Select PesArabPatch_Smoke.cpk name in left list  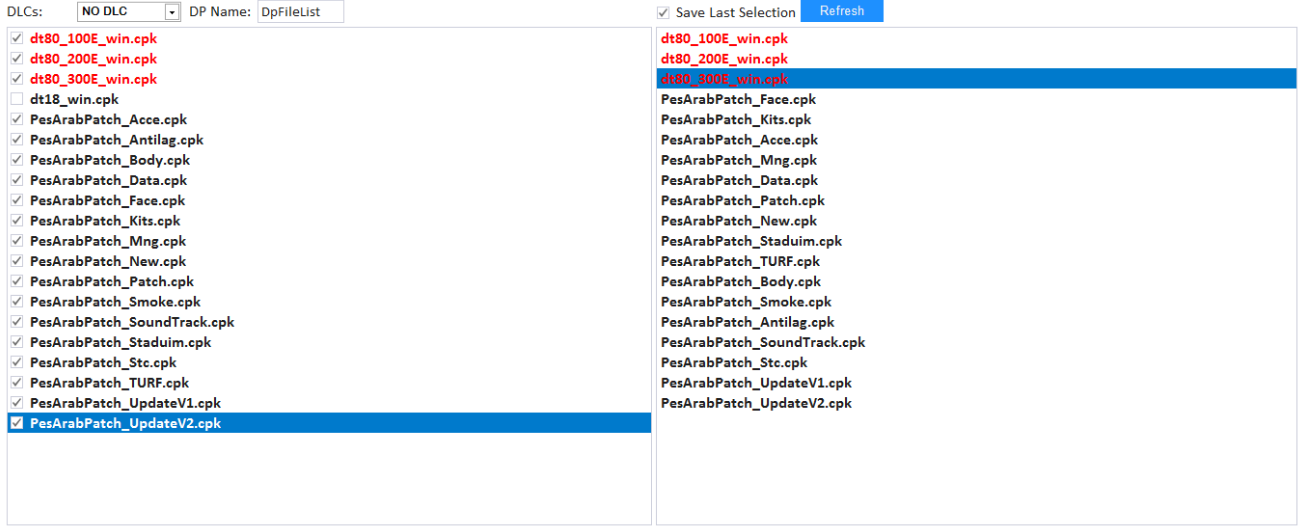[x=115, y=301]
